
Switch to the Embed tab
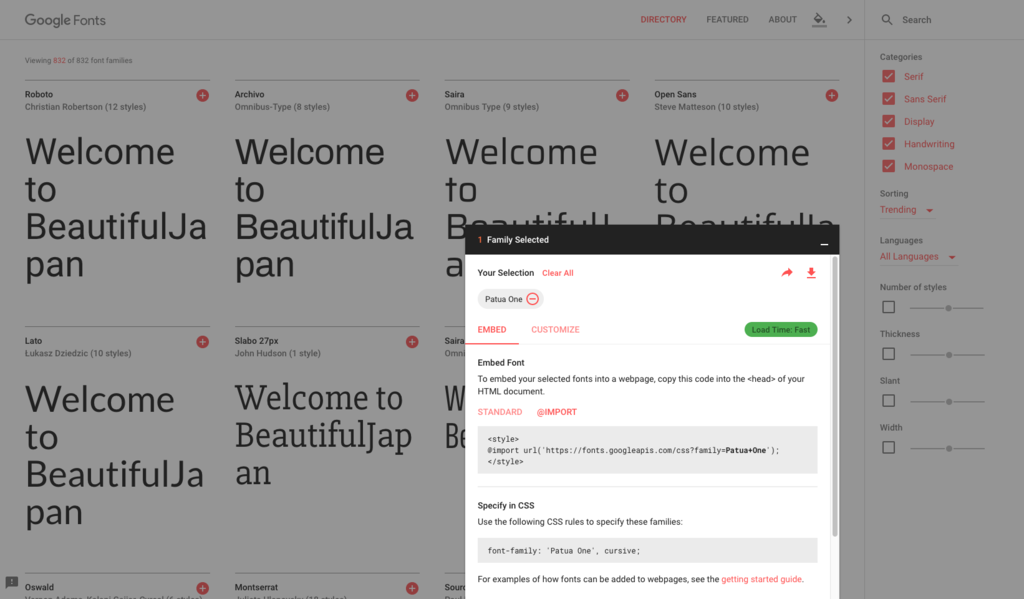(492, 330)
